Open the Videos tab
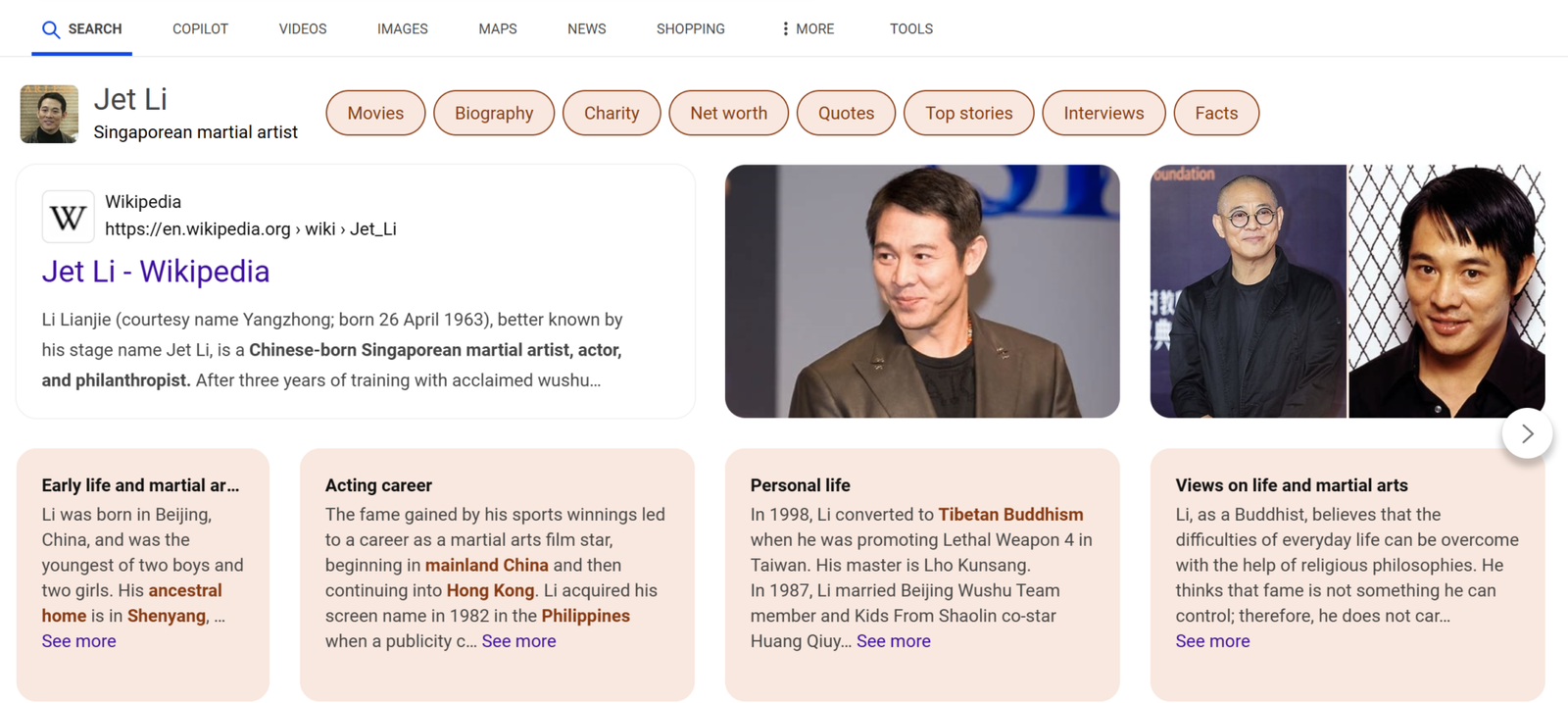 (x=302, y=29)
